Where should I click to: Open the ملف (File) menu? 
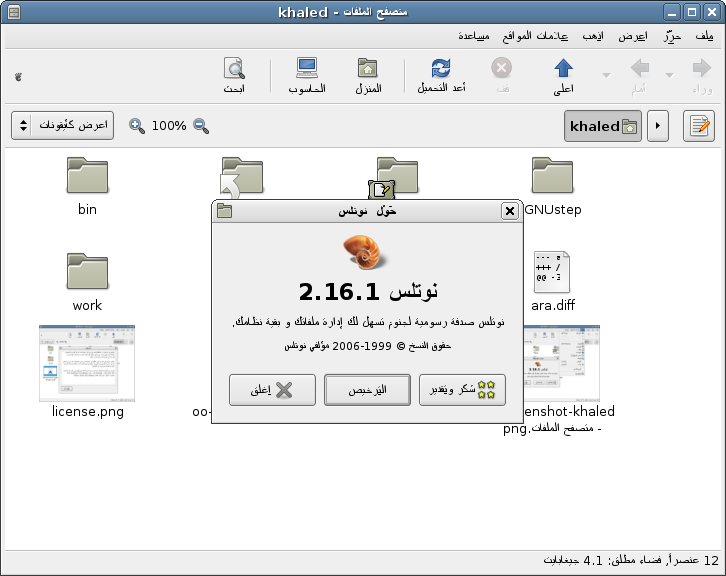pos(704,35)
